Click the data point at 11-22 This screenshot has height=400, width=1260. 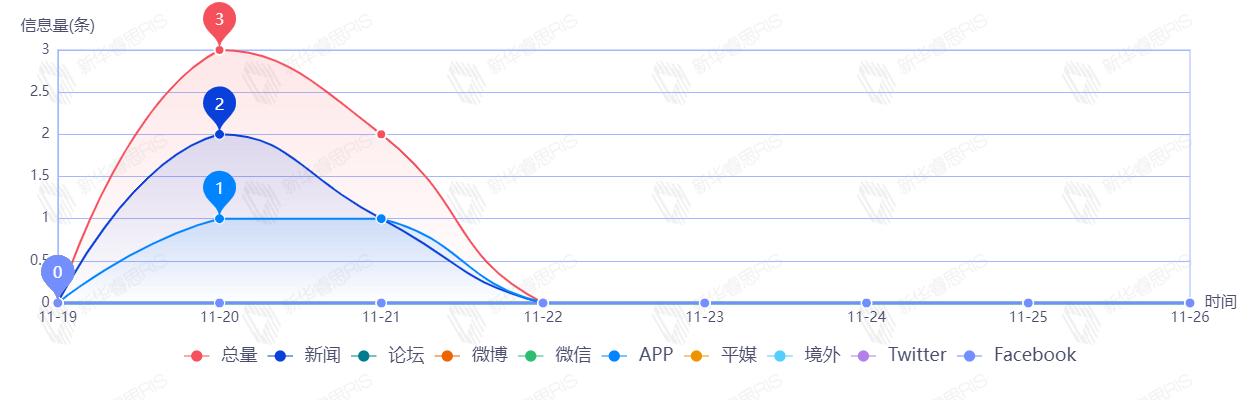coord(543,303)
